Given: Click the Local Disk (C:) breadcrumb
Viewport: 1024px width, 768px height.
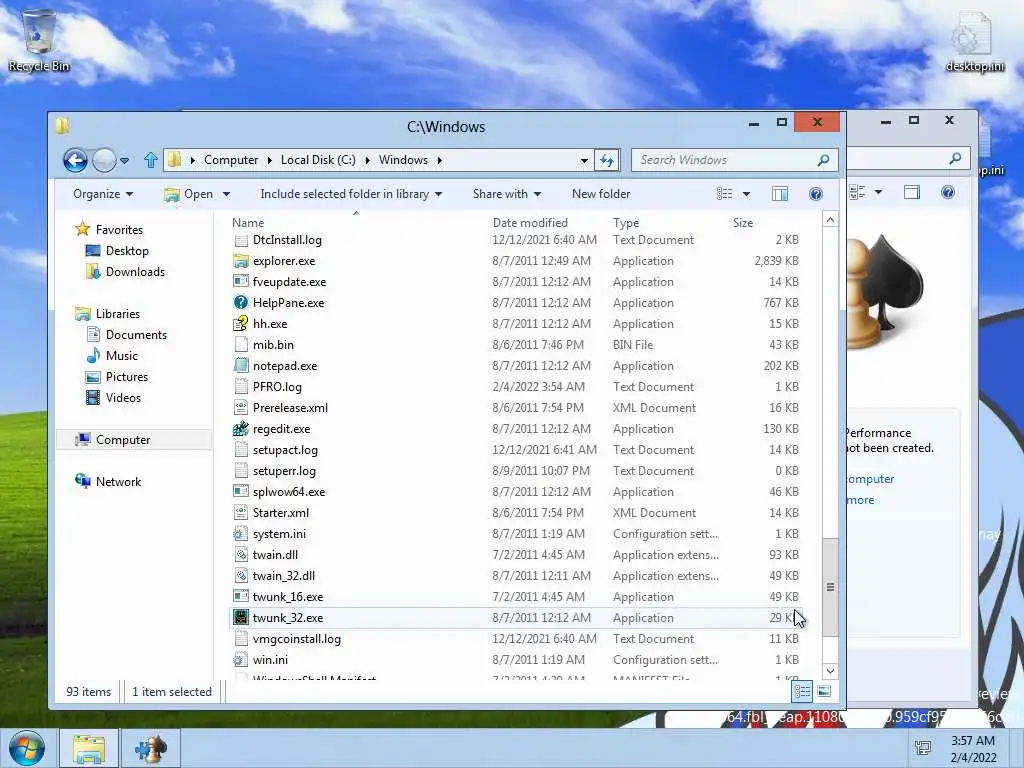Looking at the screenshot, I should 318,160.
